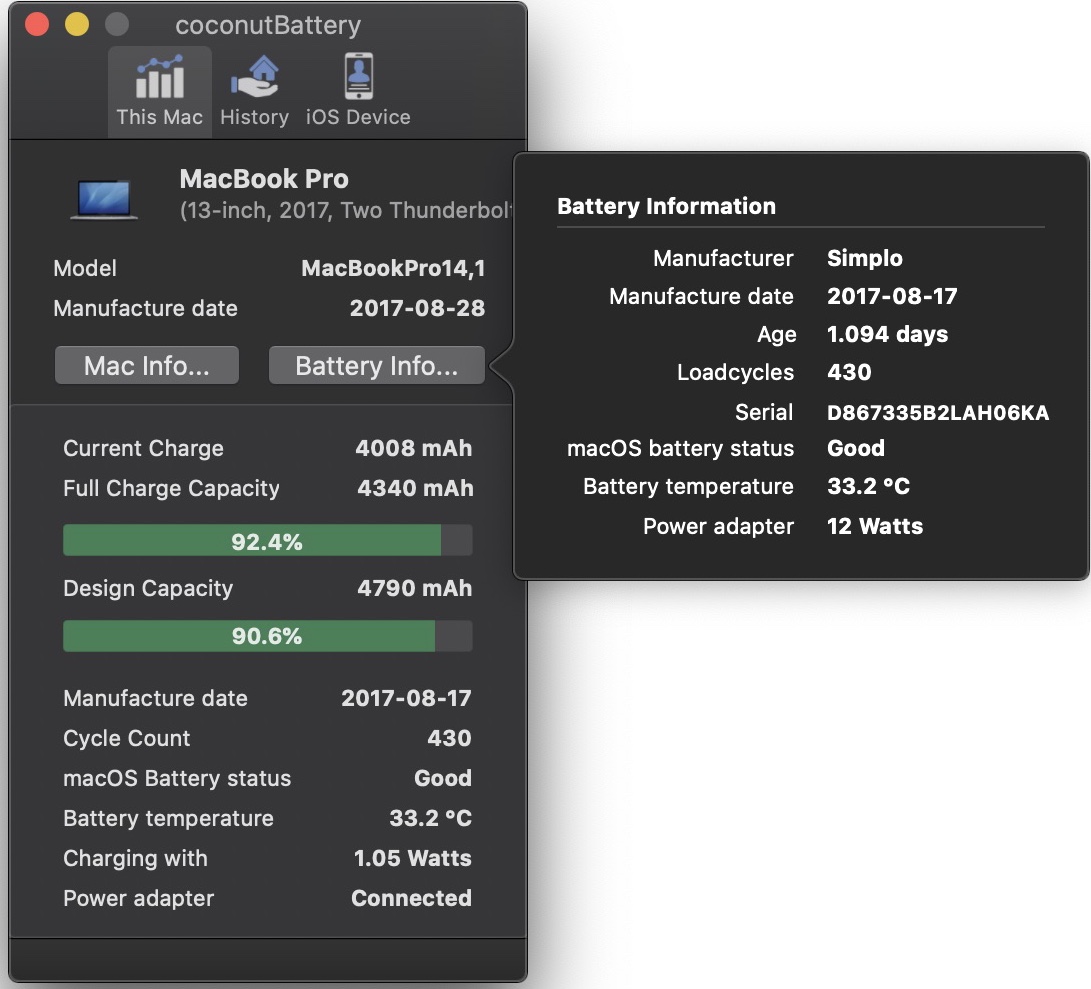Close the coconutBattery window
The image size is (1091, 989).
point(38,25)
